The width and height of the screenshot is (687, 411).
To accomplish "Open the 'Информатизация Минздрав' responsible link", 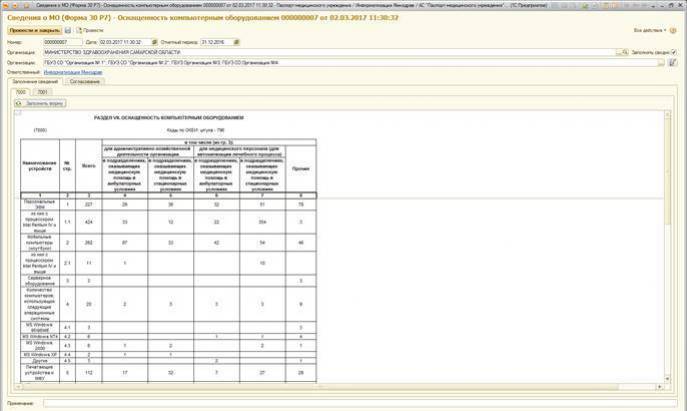I will pyautogui.click(x=75, y=73).
